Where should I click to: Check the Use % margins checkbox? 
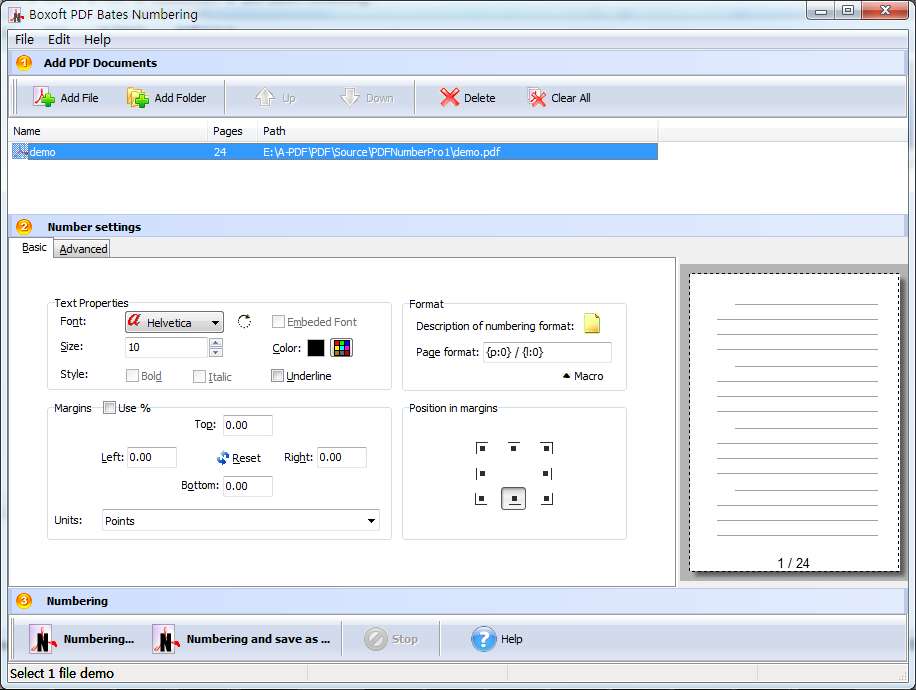pyautogui.click(x=109, y=408)
